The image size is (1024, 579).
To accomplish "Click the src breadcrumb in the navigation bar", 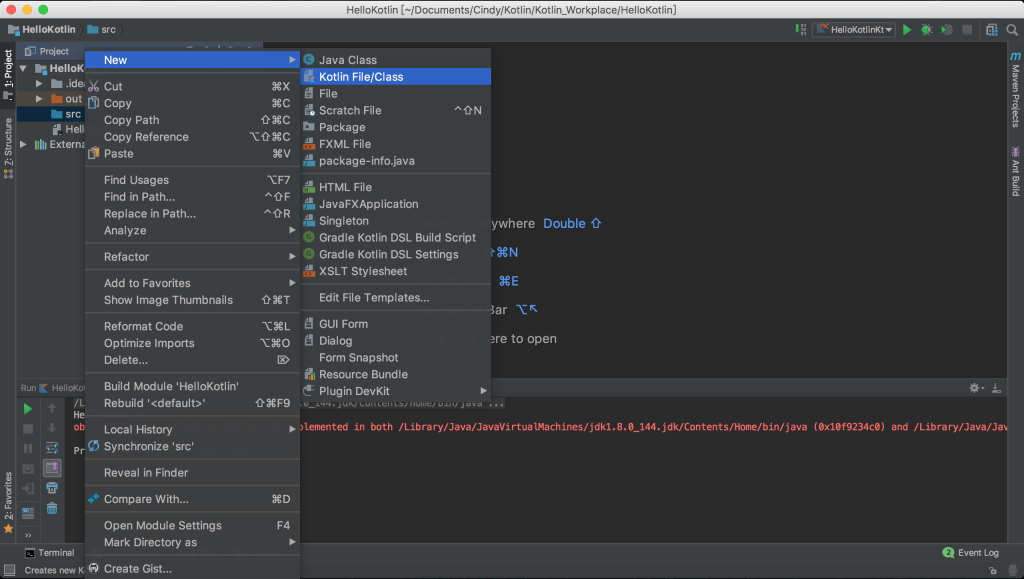I will point(101,29).
